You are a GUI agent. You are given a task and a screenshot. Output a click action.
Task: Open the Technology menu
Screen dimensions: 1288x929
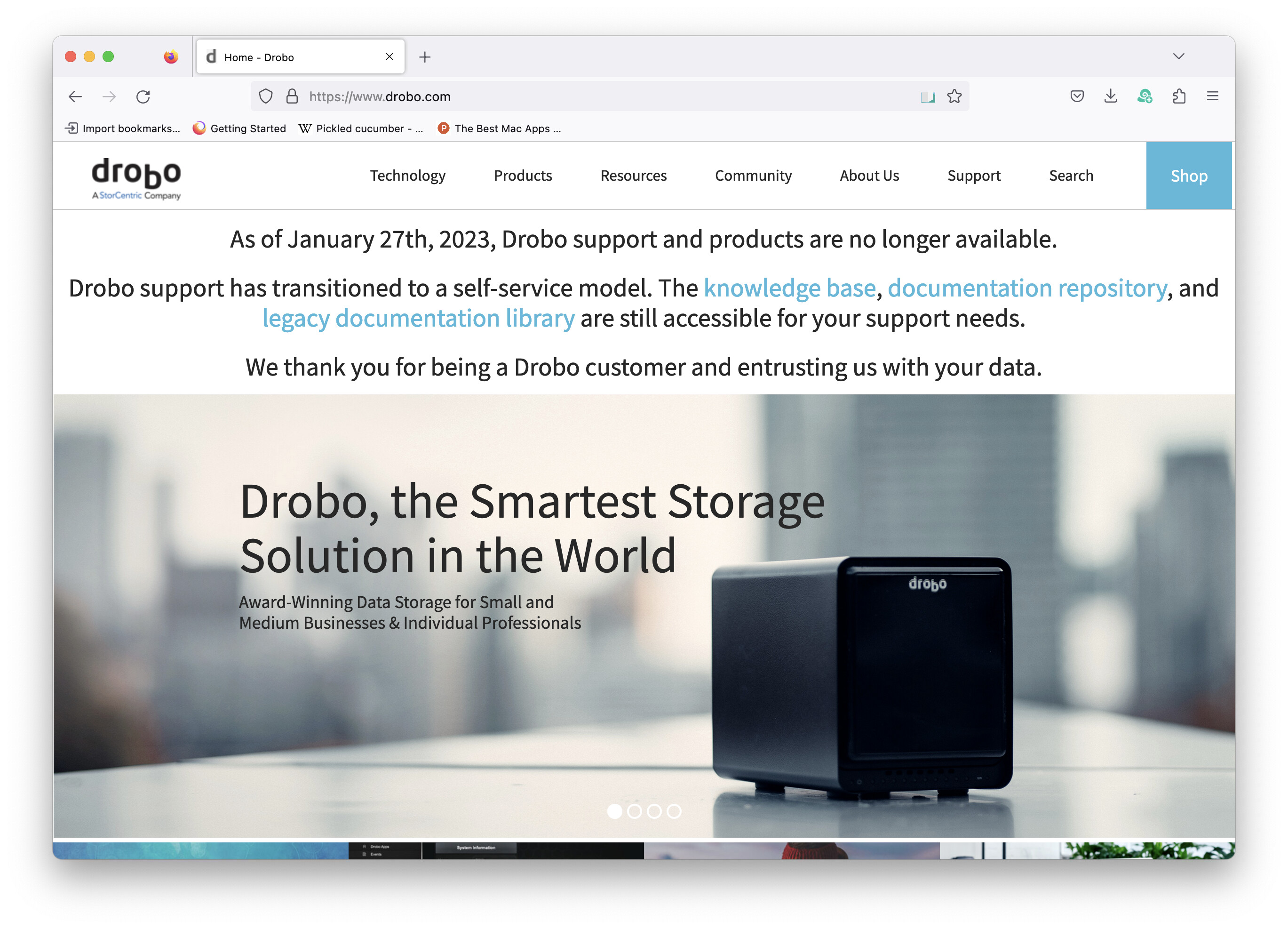tap(408, 176)
